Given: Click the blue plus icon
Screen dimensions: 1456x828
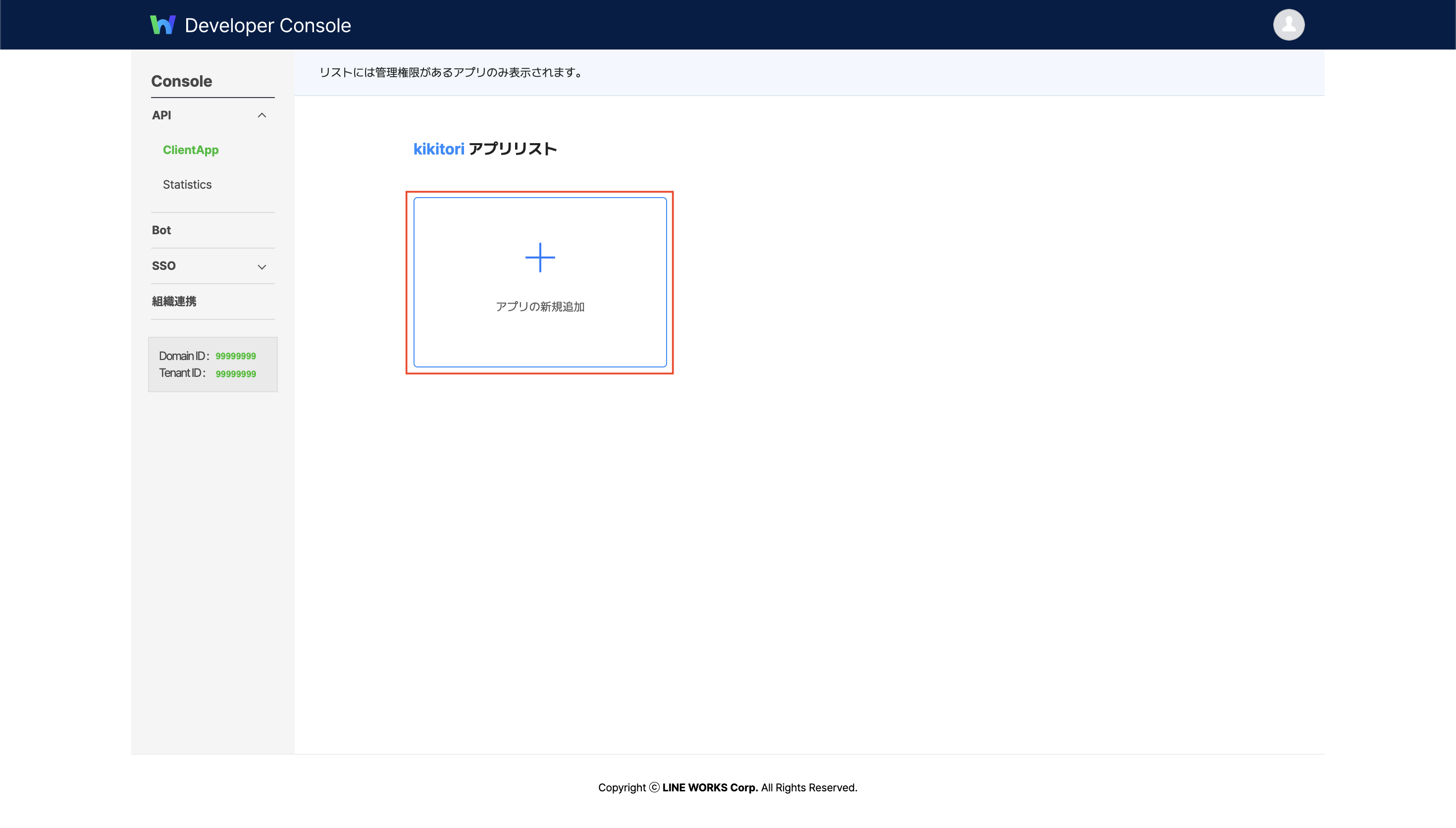Looking at the screenshot, I should pos(539,258).
